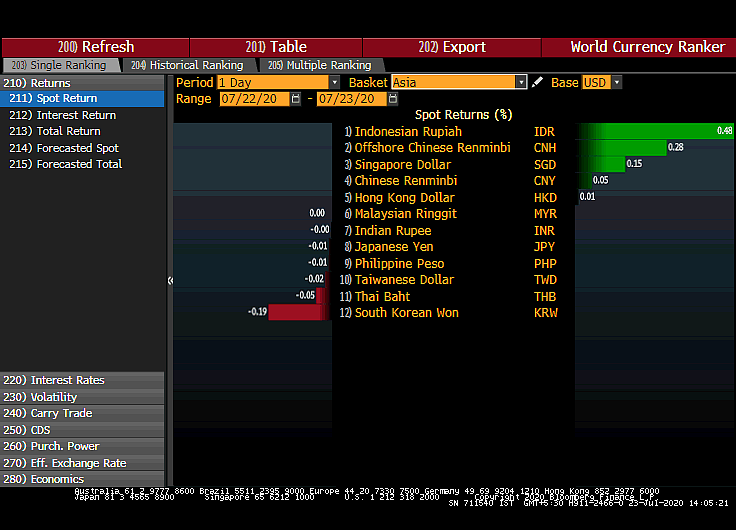Open the Chinese Renminbi CNY row link
Image resolution: width=736 pixels, height=530 pixels.
point(406,180)
